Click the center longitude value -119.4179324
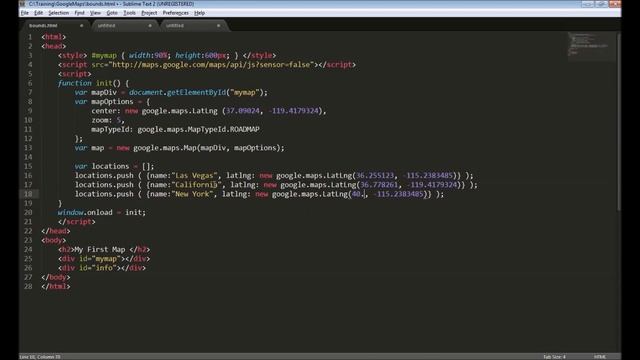Image resolution: width=640 pixels, height=360 pixels. pos(293,111)
